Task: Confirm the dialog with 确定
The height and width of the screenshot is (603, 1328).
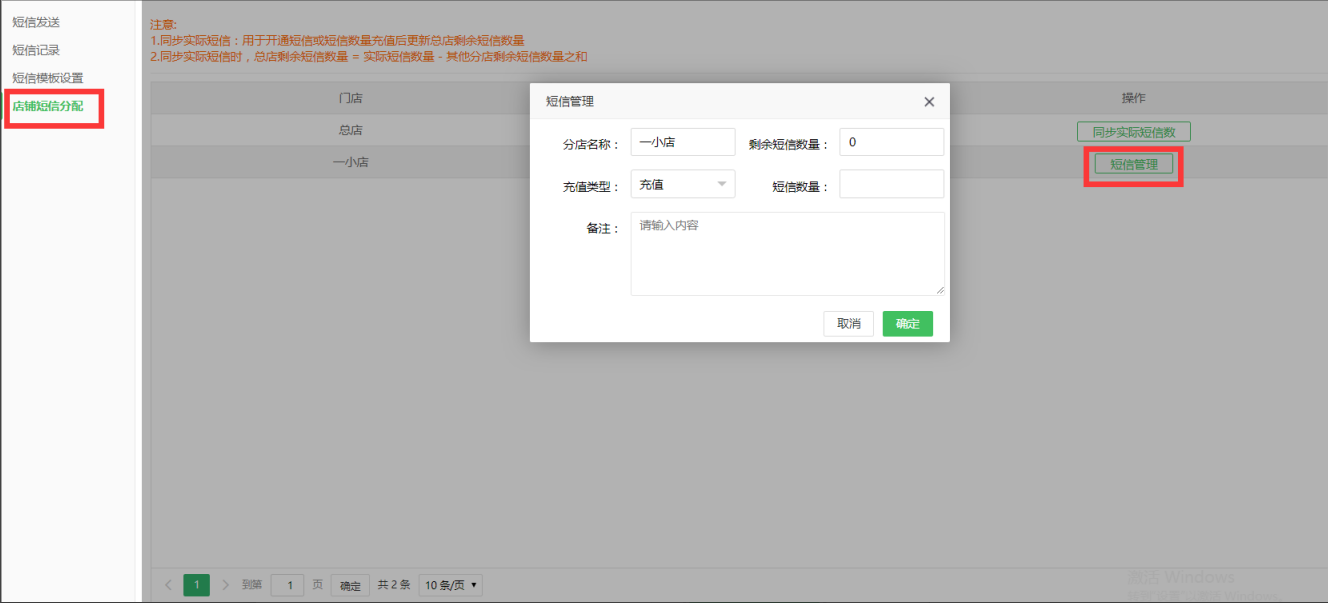Action: pyautogui.click(x=907, y=323)
